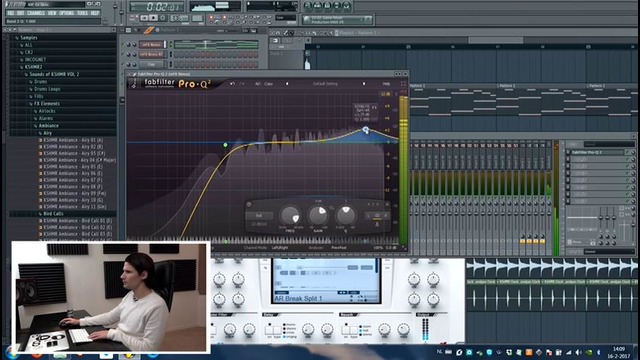Open the VIEW menu
Screen dimensions: 640x360
(x=52, y=13)
